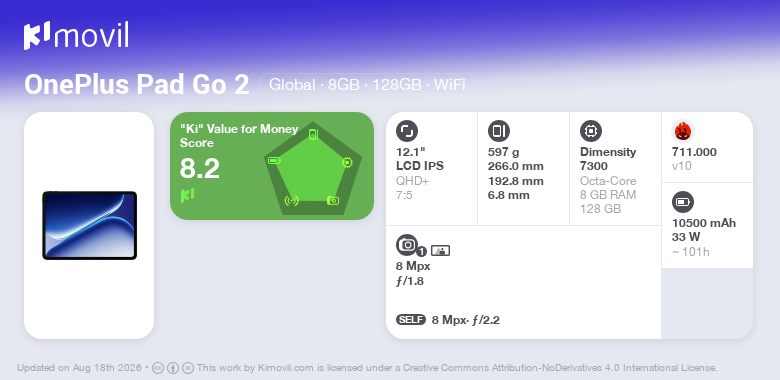
Task: Click the image mode icon beside camera
Action: point(440,251)
